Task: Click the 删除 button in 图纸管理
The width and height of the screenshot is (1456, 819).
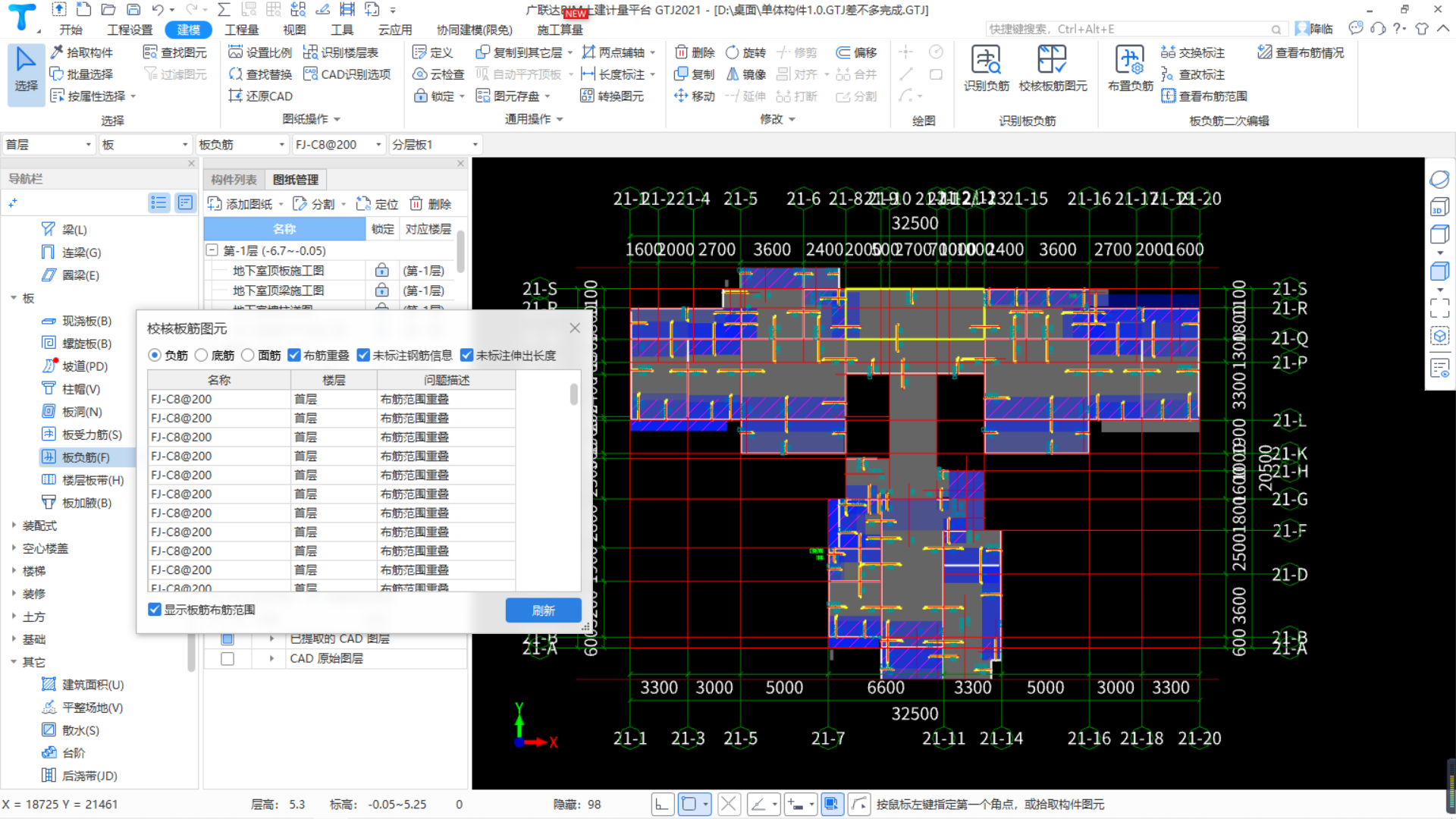Action: pos(430,204)
